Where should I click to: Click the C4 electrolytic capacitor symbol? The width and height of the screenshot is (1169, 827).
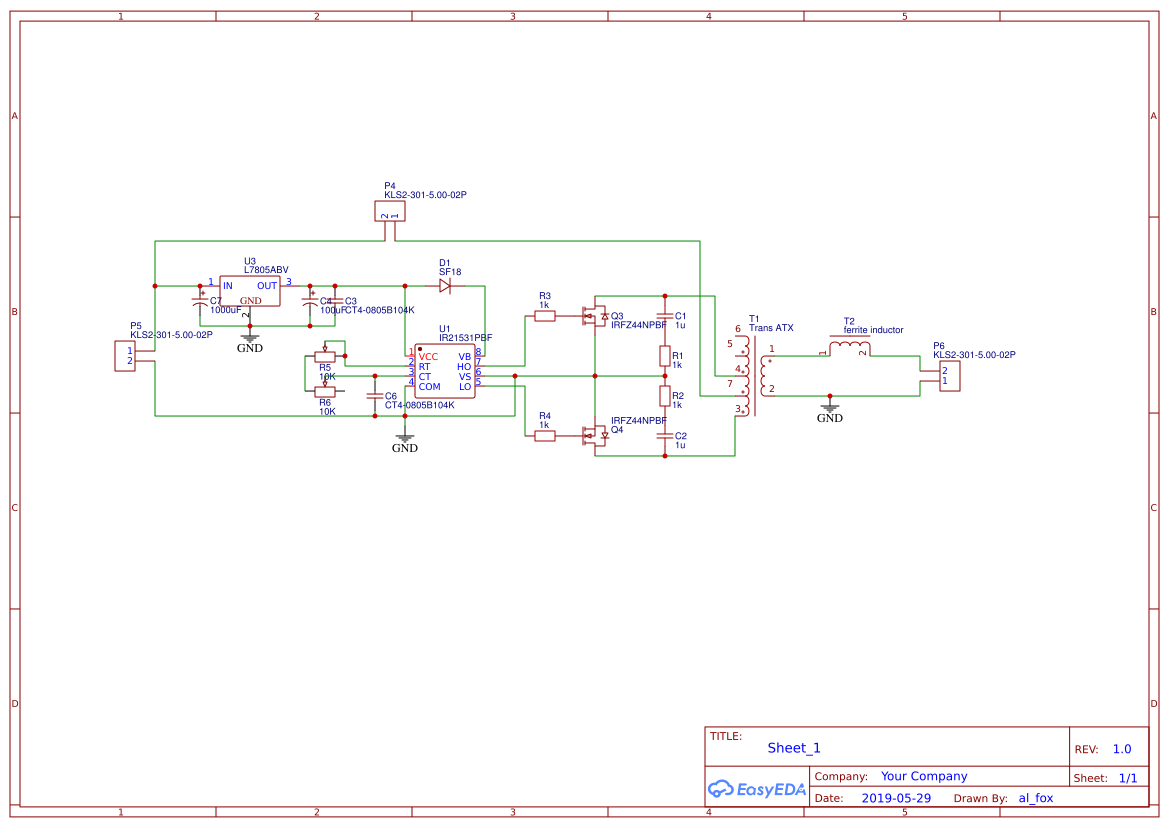coord(310,303)
